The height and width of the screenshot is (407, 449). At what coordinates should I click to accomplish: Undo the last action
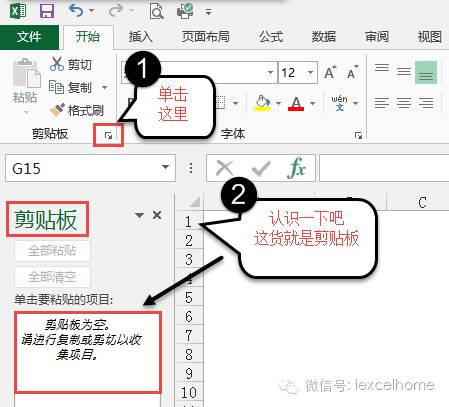[x=76, y=11]
